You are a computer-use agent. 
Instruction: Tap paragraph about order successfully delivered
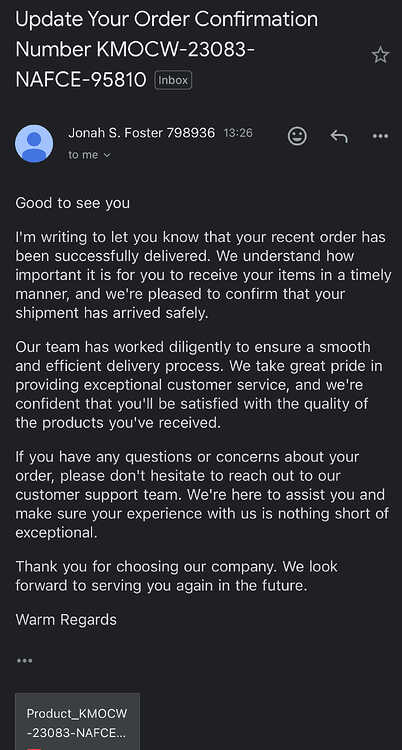click(x=203, y=275)
